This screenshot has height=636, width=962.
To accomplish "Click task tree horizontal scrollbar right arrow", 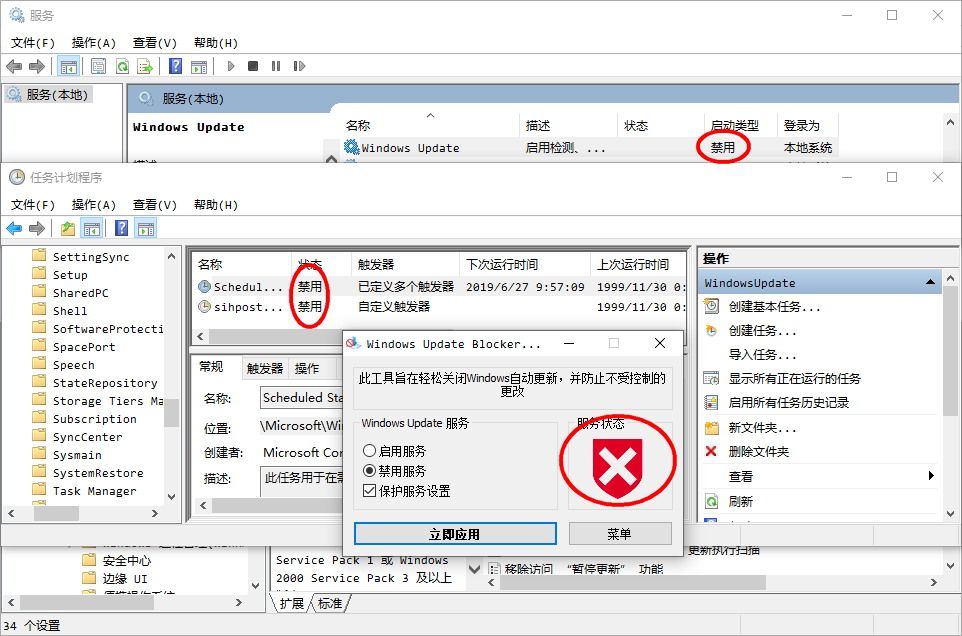I will tap(155, 513).
